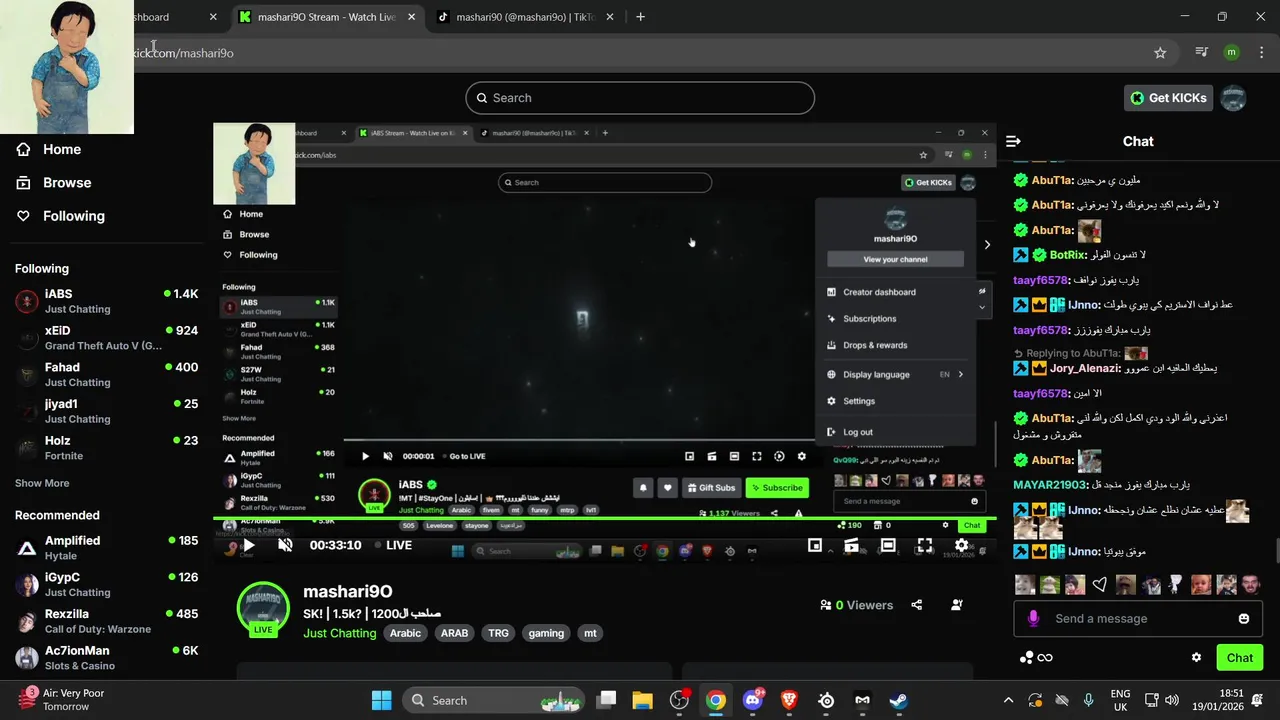Select the ARAB tag
1280x720 pixels.
pyautogui.click(x=454, y=633)
